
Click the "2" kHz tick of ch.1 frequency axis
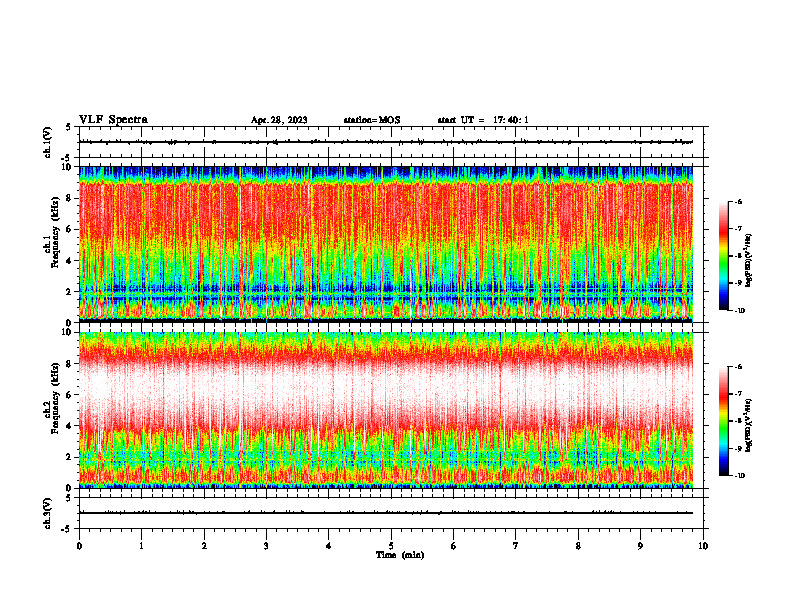[69, 291]
